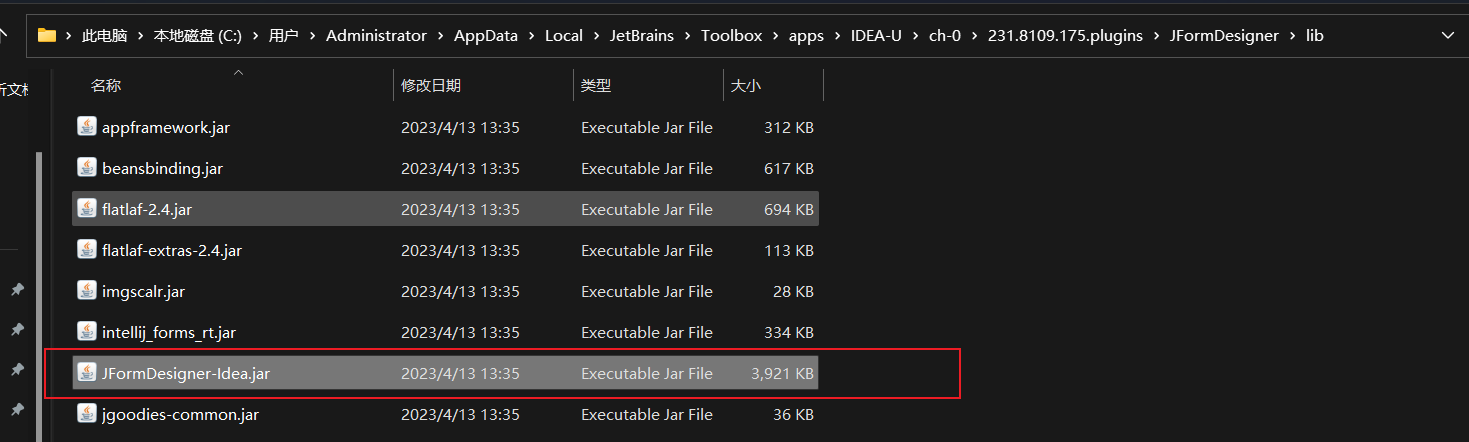The height and width of the screenshot is (442, 1469).
Task: Click the appframework.jar file icon
Action: click(x=87, y=127)
